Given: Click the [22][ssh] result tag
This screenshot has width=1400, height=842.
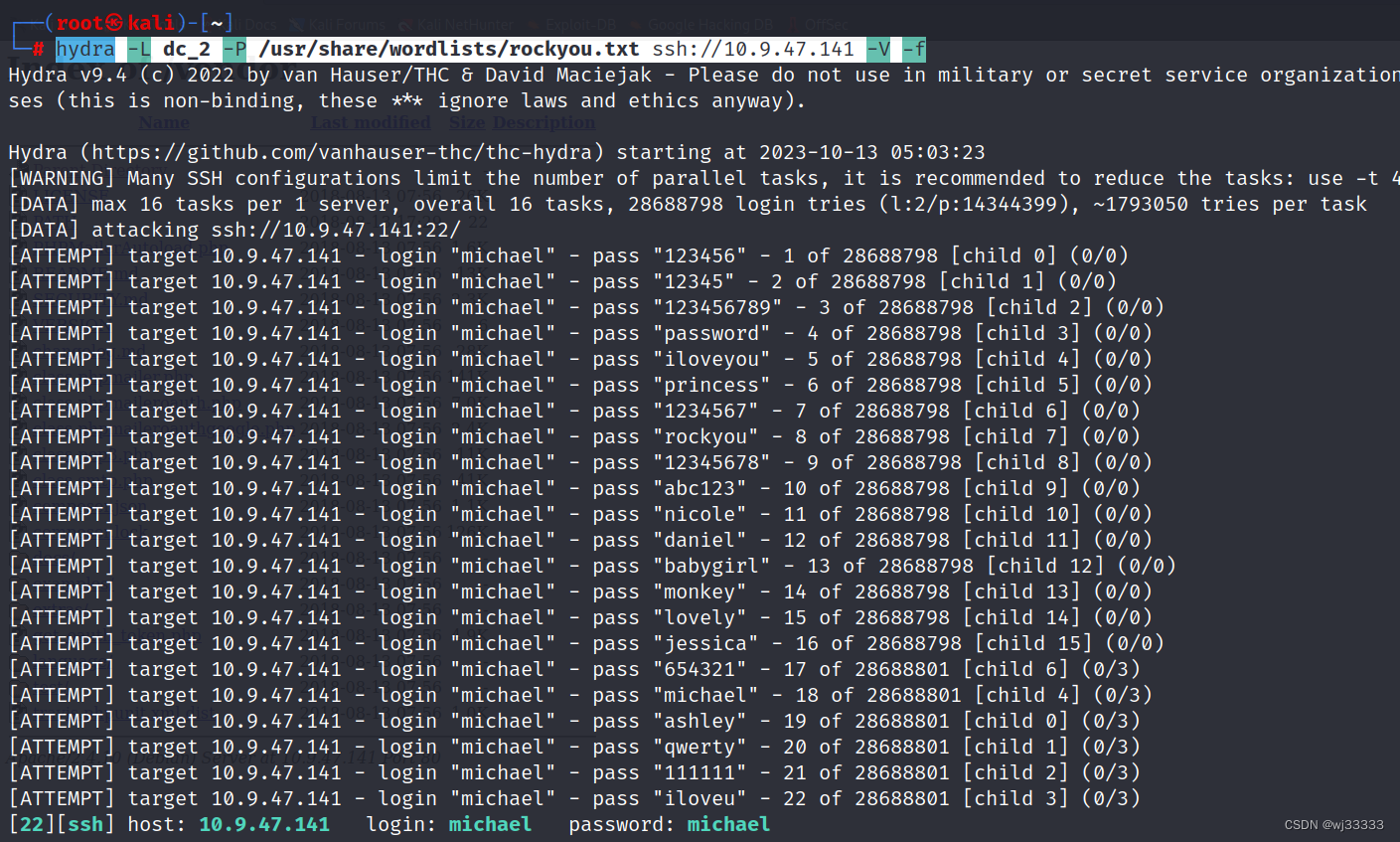Looking at the screenshot, I should (x=62, y=824).
